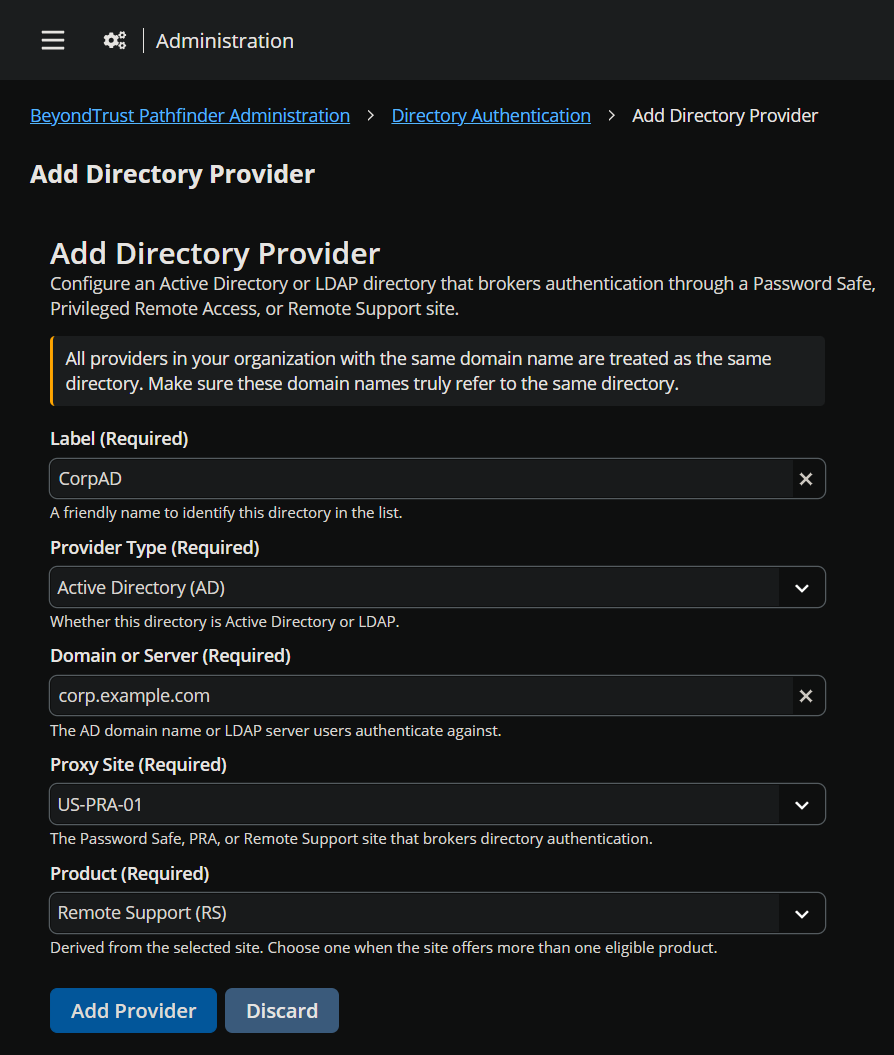Image resolution: width=894 pixels, height=1055 pixels.
Task: Open the Active Directory (AD) combo box
Action: click(437, 587)
